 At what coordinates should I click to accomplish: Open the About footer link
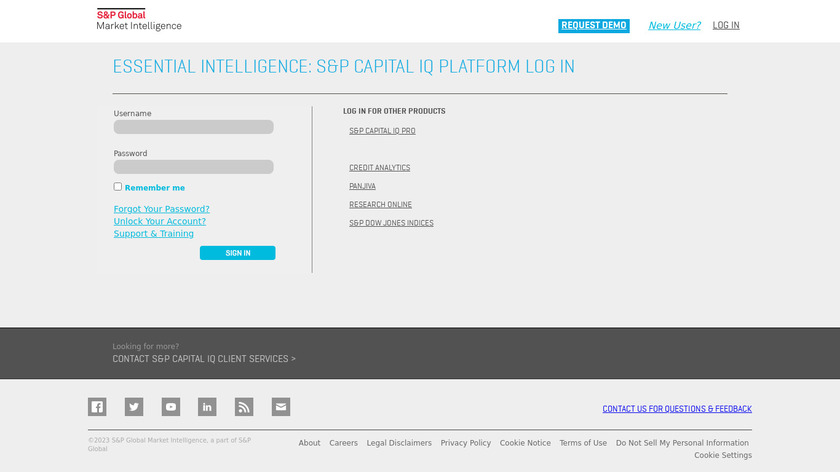coord(310,443)
